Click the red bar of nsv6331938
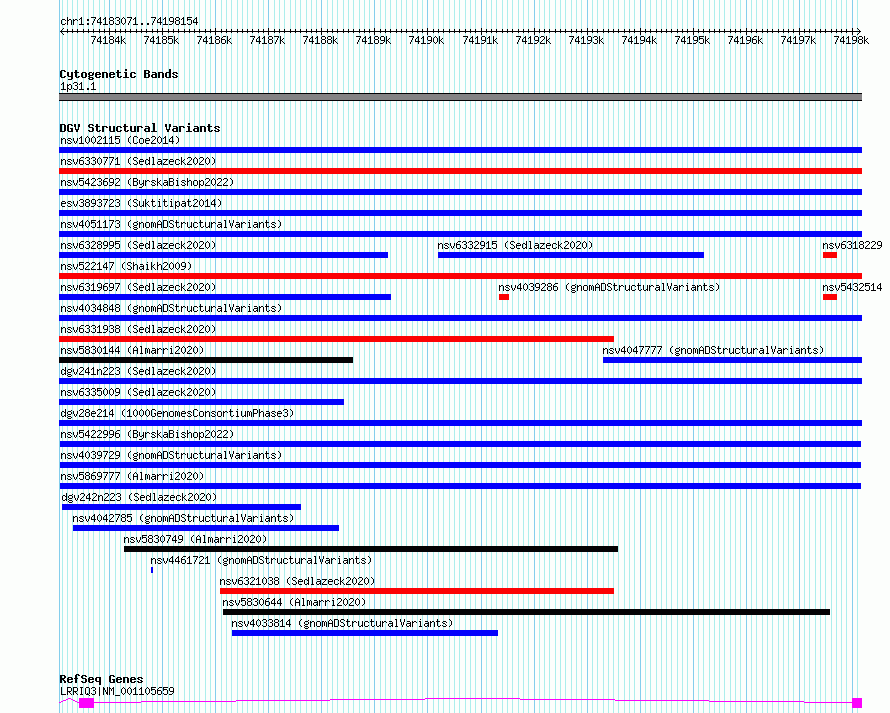 (x=337, y=339)
